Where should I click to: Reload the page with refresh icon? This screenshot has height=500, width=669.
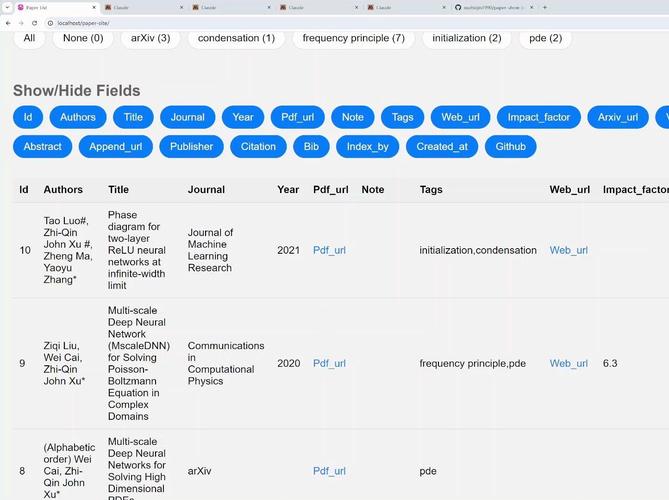[34, 23]
